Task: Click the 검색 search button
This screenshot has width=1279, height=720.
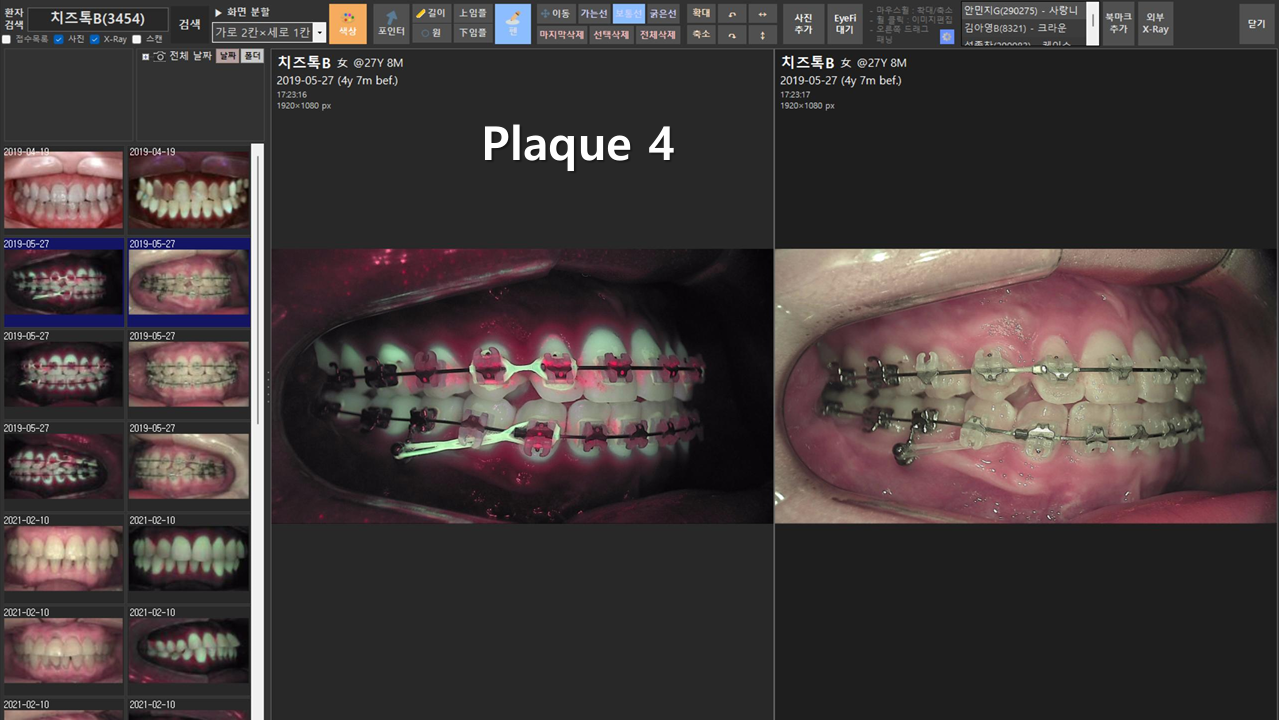Action: pos(189,24)
